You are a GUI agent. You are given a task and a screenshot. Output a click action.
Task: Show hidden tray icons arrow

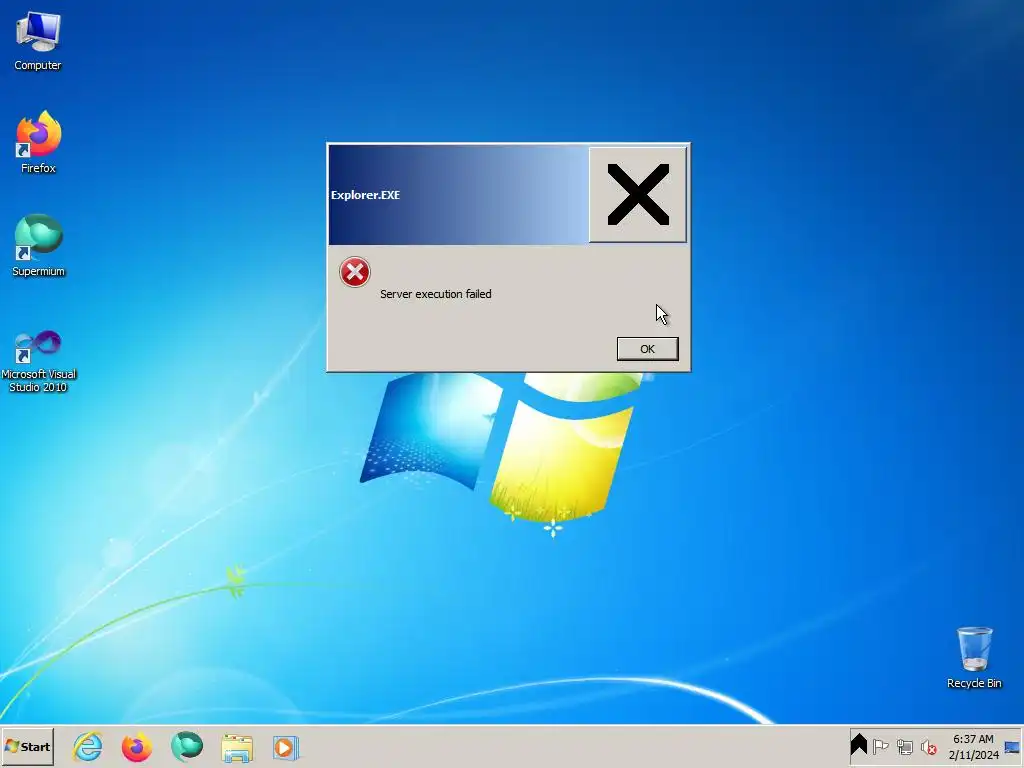point(859,745)
